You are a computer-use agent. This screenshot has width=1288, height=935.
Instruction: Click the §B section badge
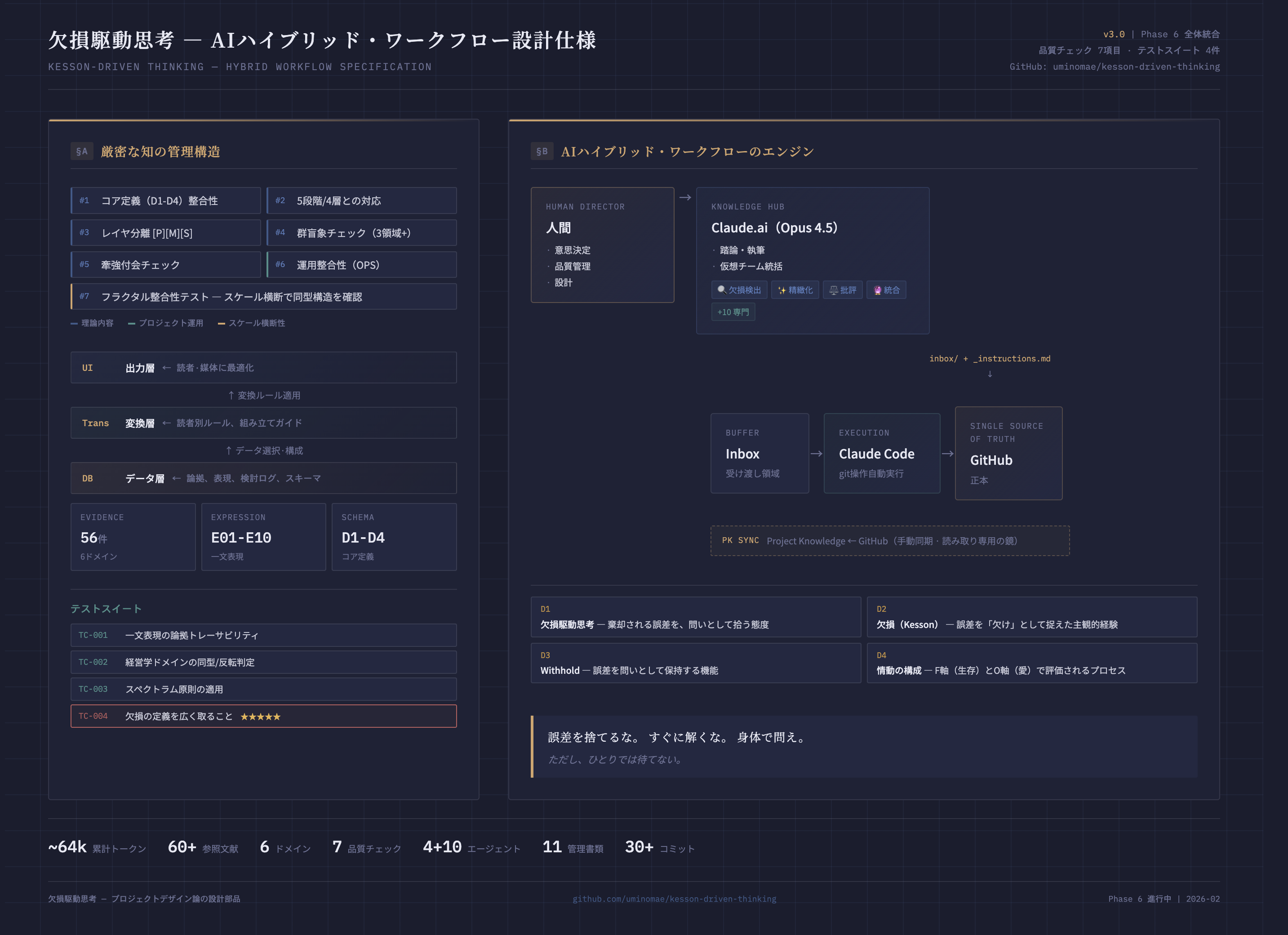[x=542, y=151]
